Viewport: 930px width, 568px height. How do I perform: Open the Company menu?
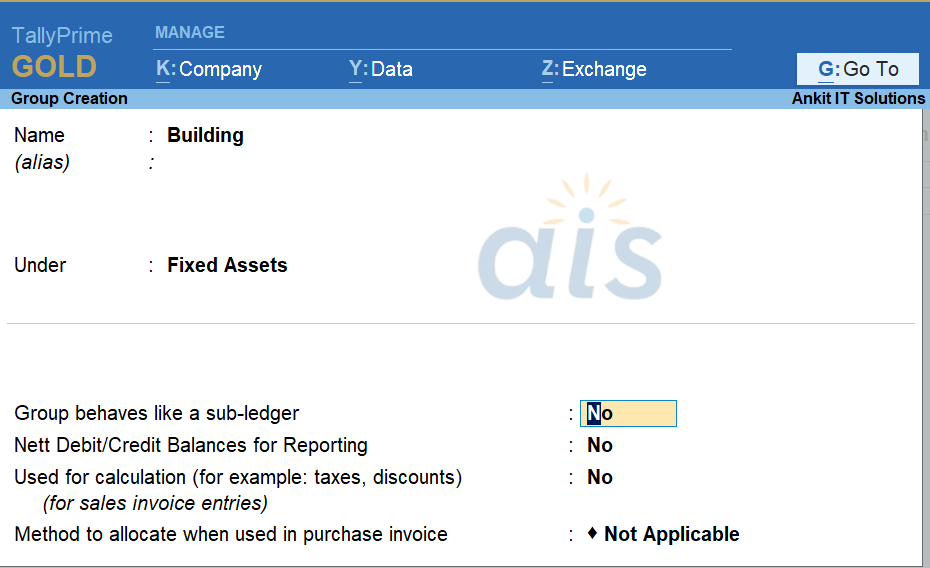pos(209,69)
